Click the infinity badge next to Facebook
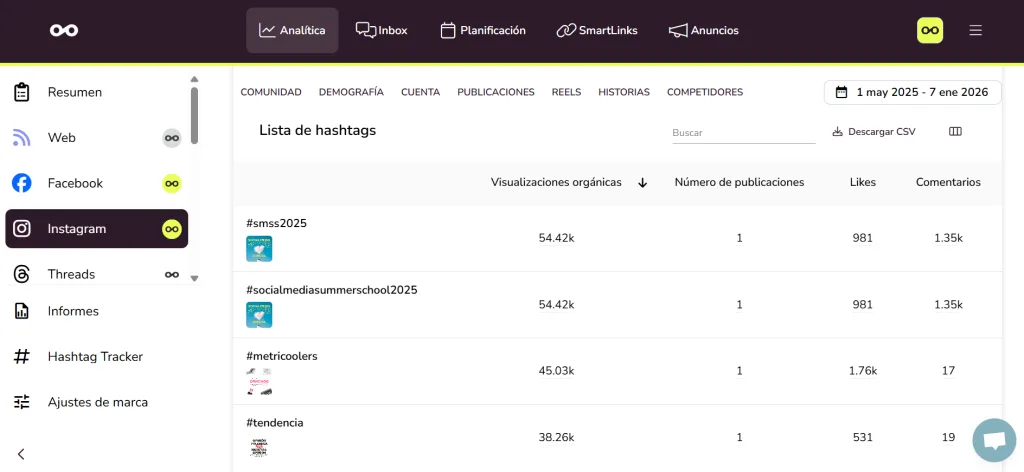The width and height of the screenshot is (1024, 472). point(172,183)
